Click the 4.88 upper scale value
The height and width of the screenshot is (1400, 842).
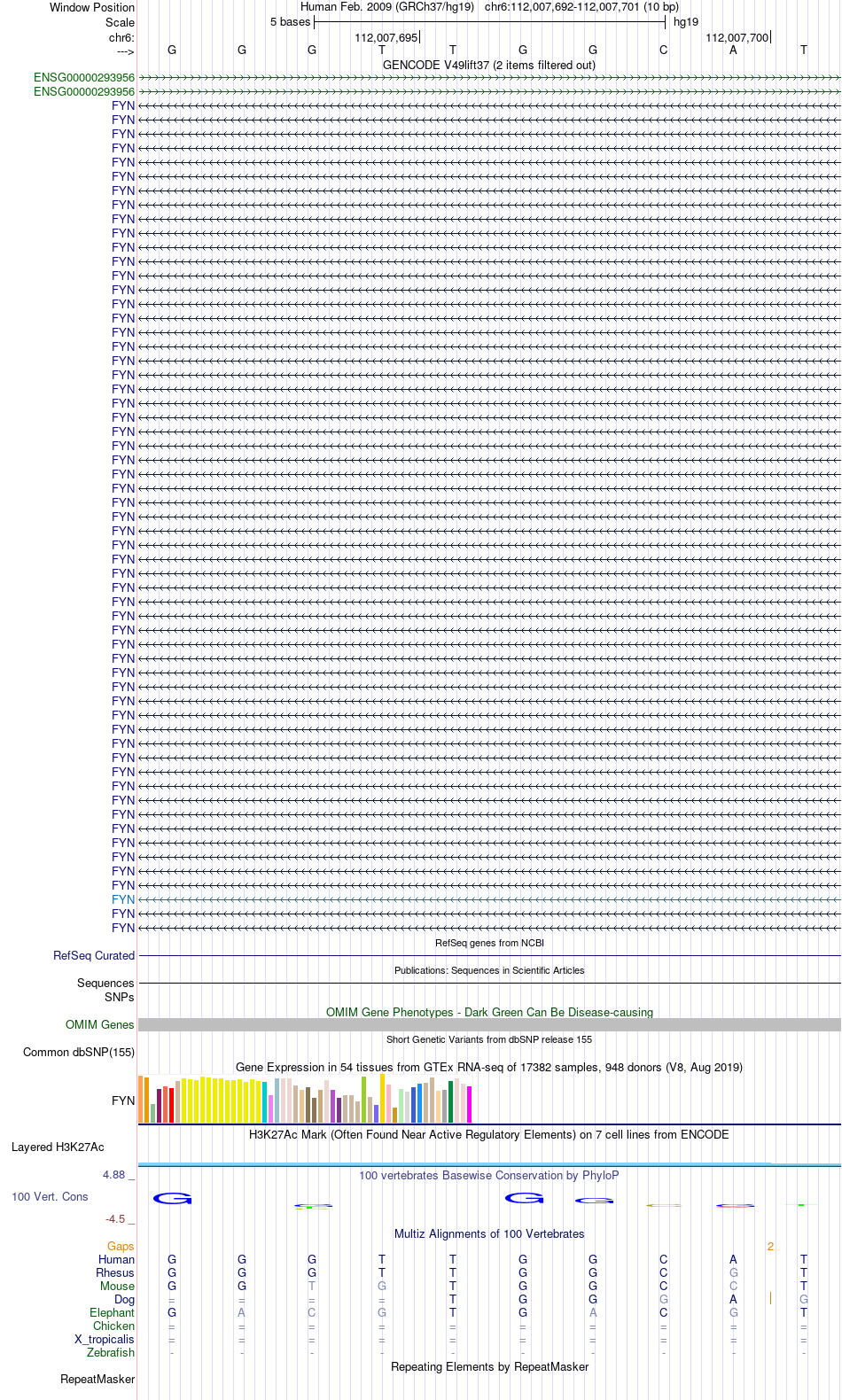coord(114,1174)
